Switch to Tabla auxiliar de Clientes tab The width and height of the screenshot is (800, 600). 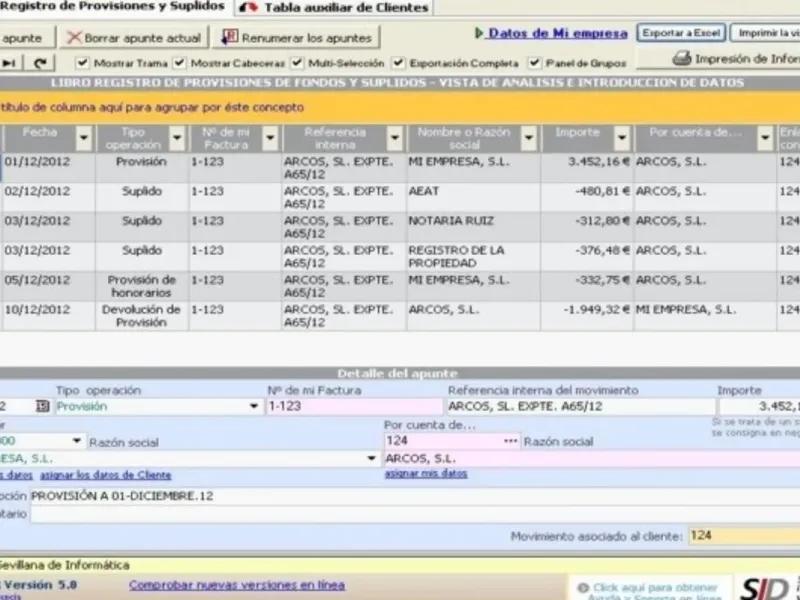click(335, 8)
